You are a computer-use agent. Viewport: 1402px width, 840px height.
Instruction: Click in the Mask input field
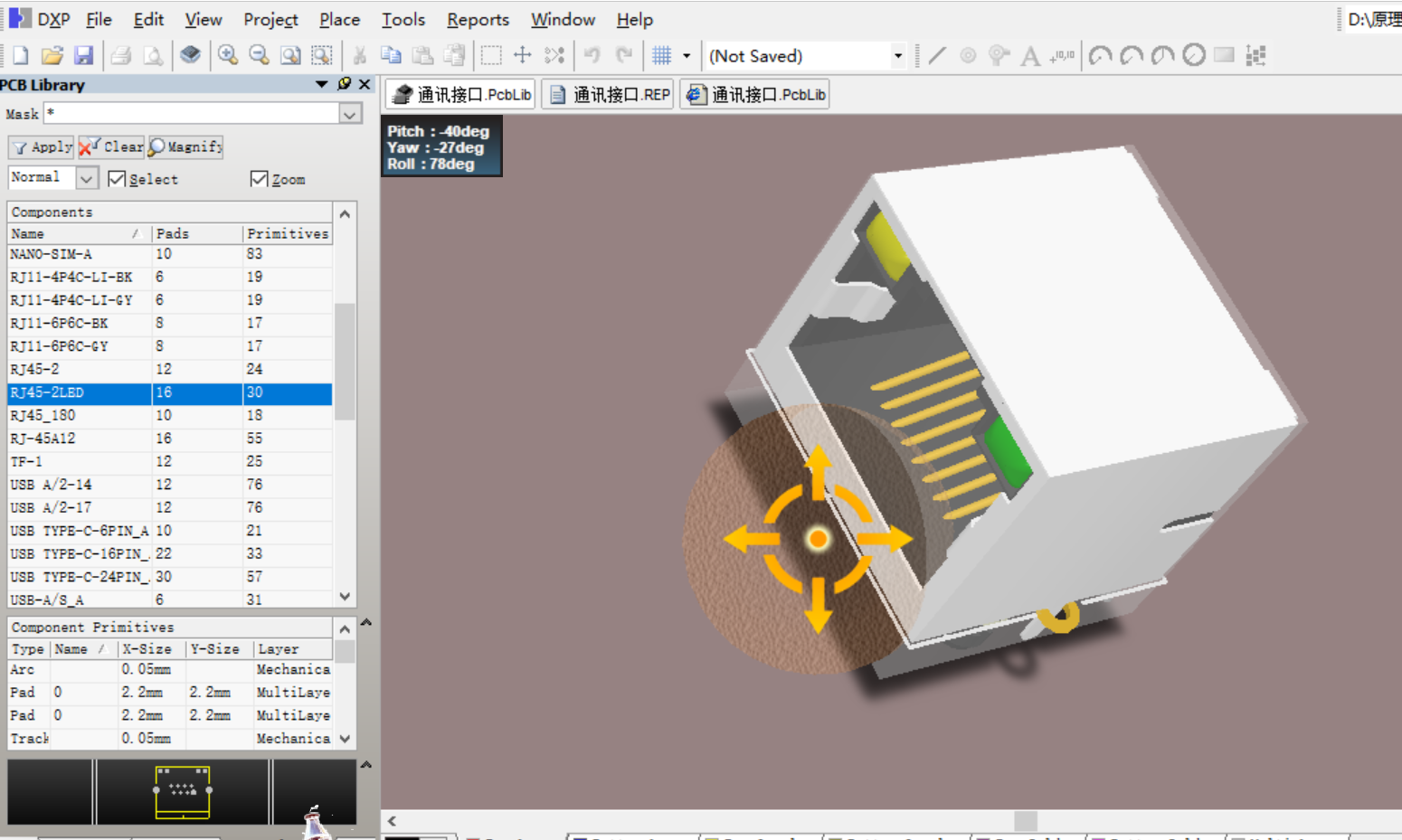pos(192,114)
